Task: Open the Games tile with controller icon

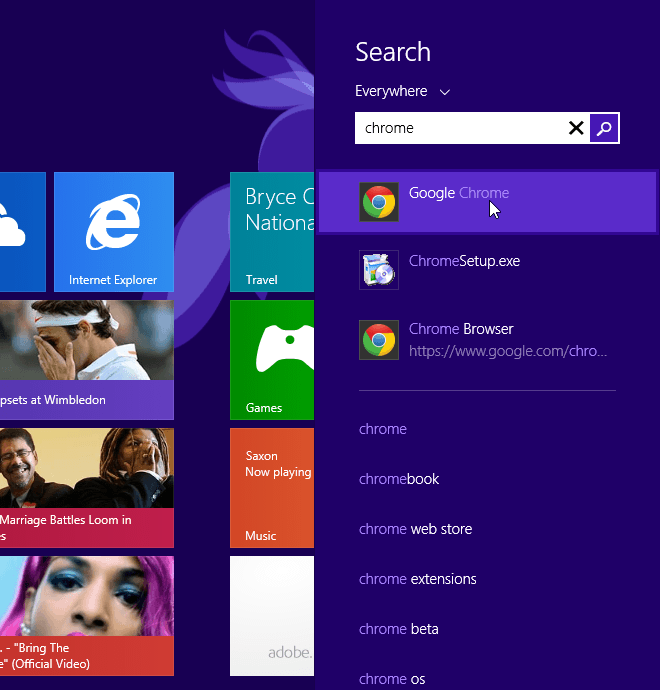Action: tap(272, 360)
